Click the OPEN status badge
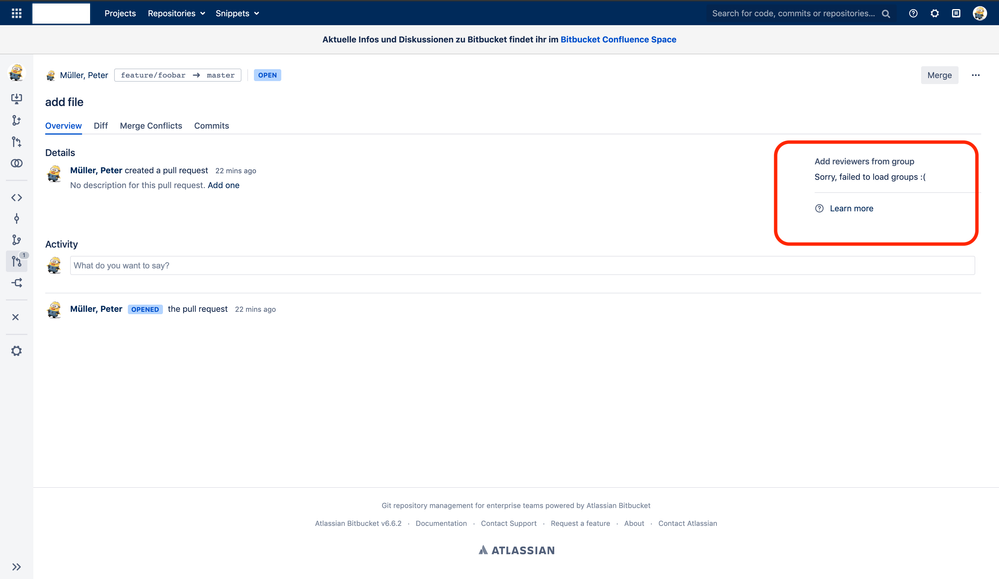Viewport: 999px width, 579px height. click(268, 75)
